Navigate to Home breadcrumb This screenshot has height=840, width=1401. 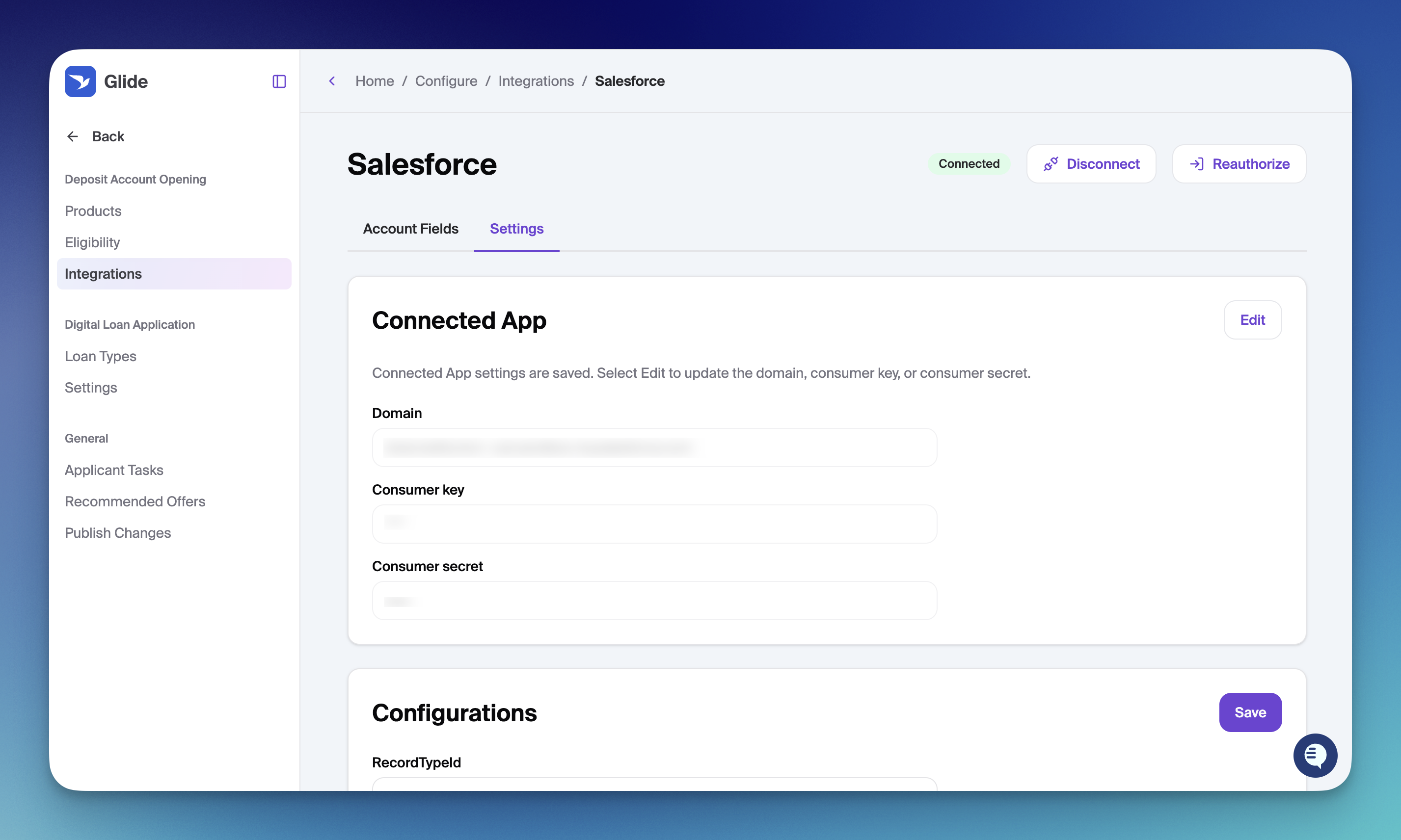[x=375, y=81]
